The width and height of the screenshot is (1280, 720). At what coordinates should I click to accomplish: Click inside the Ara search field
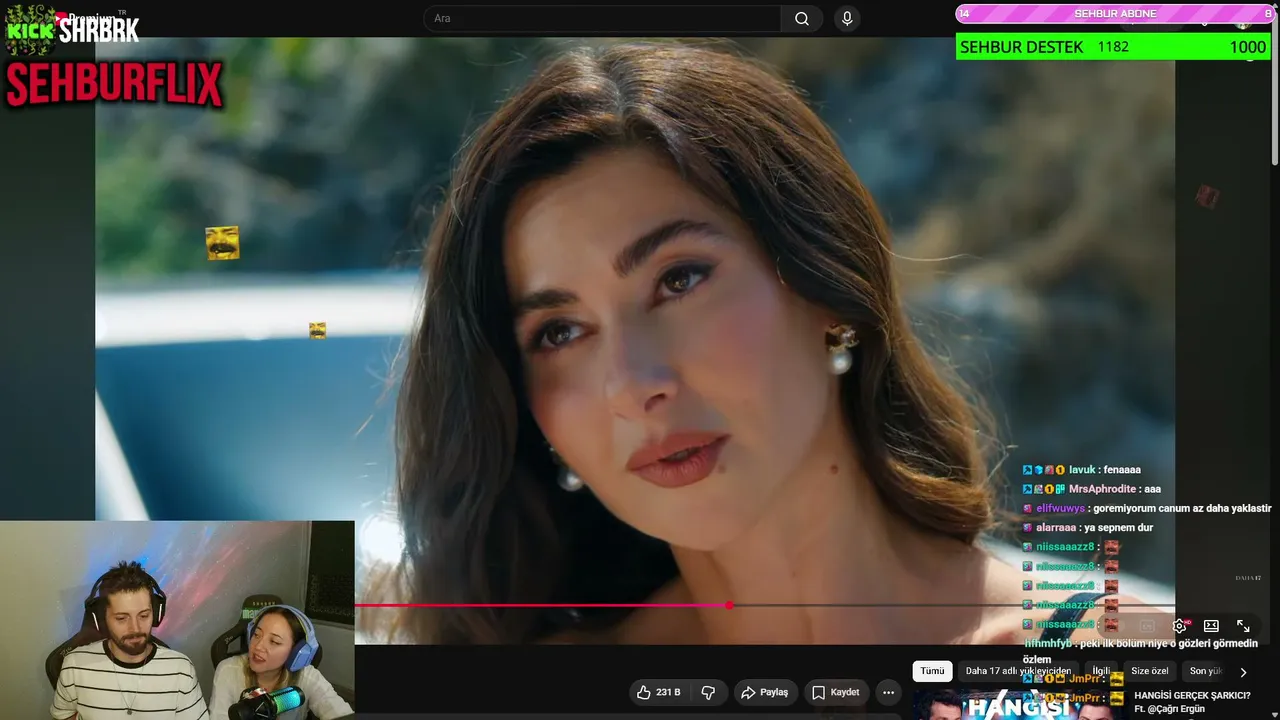coord(603,19)
